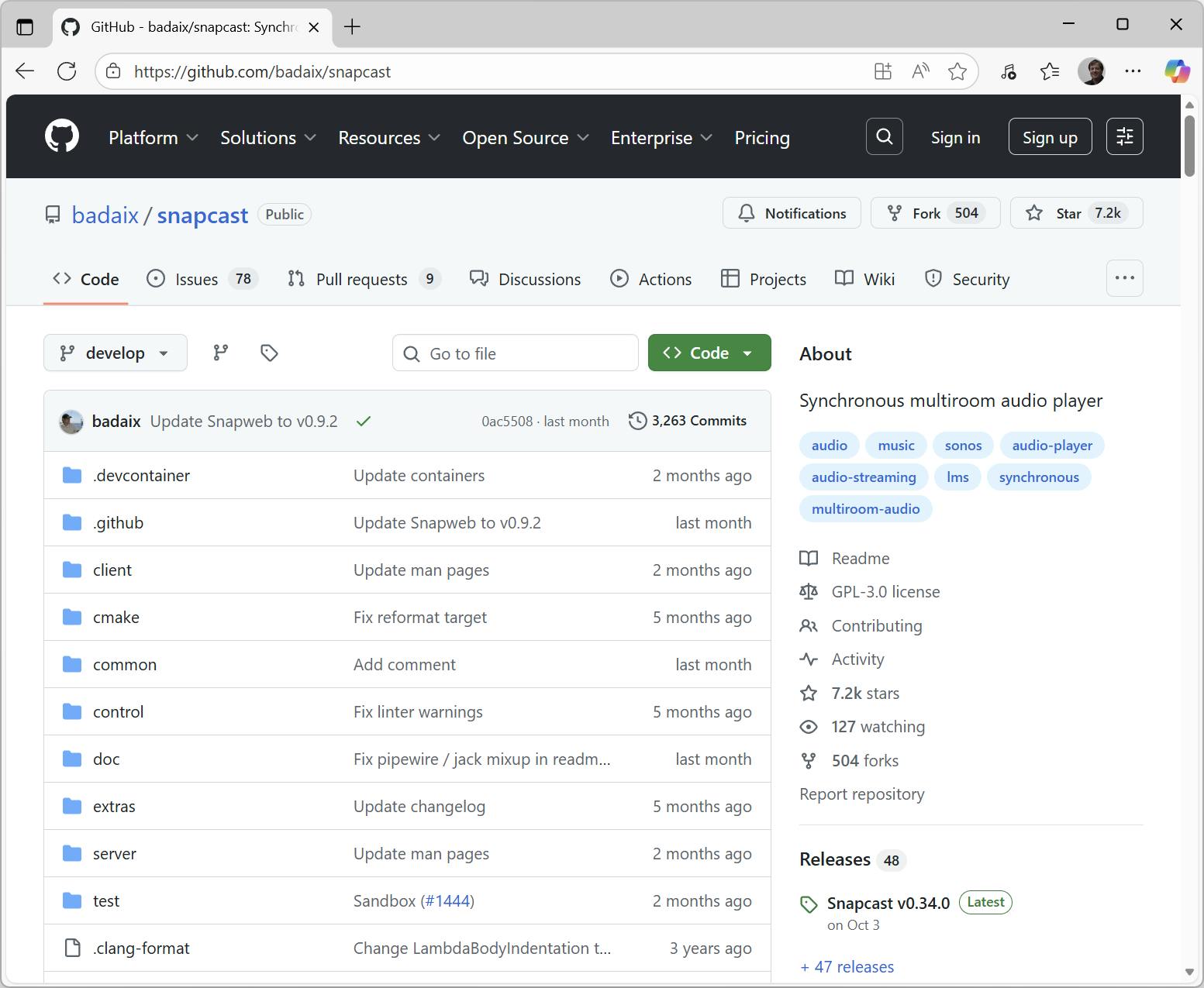
Task: Open browser Settings and more menu
Action: pyautogui.click(x=1133, y=71)
